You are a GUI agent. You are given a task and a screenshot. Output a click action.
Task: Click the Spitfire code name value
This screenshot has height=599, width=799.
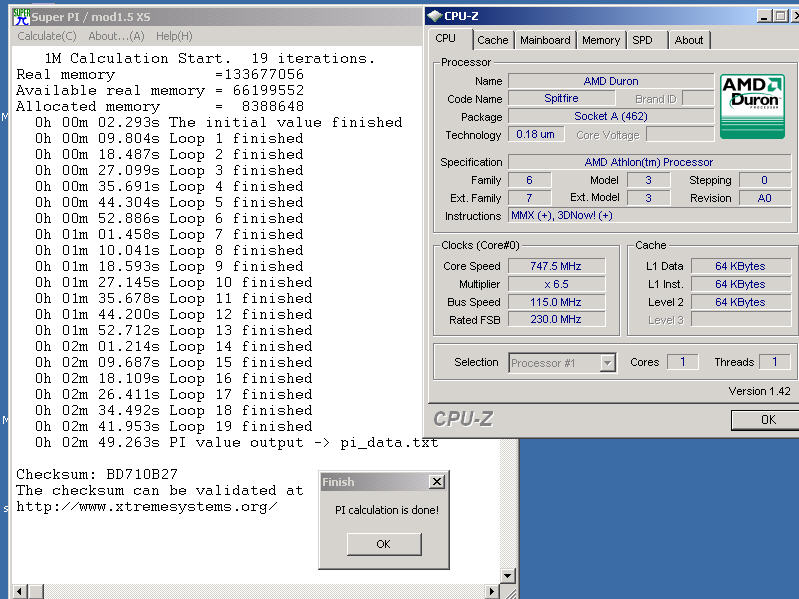[x=562, y=98]
